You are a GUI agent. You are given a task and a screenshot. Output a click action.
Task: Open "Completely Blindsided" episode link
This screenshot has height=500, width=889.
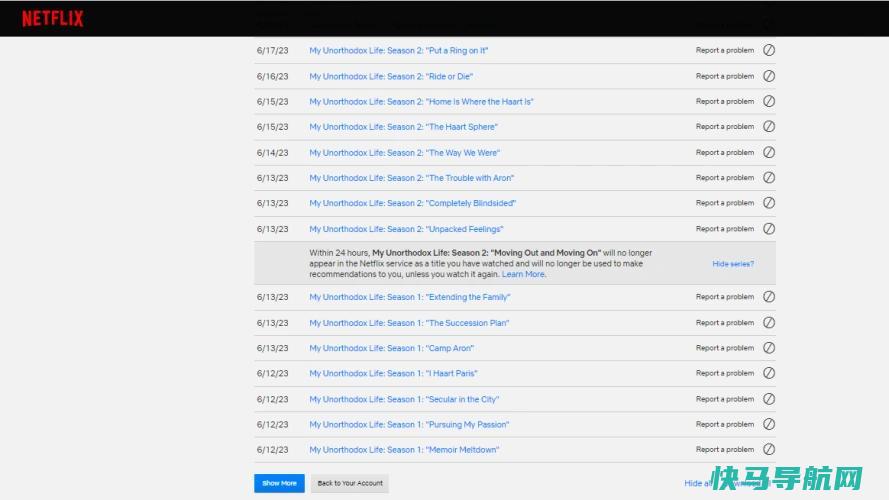click(413, 203)
